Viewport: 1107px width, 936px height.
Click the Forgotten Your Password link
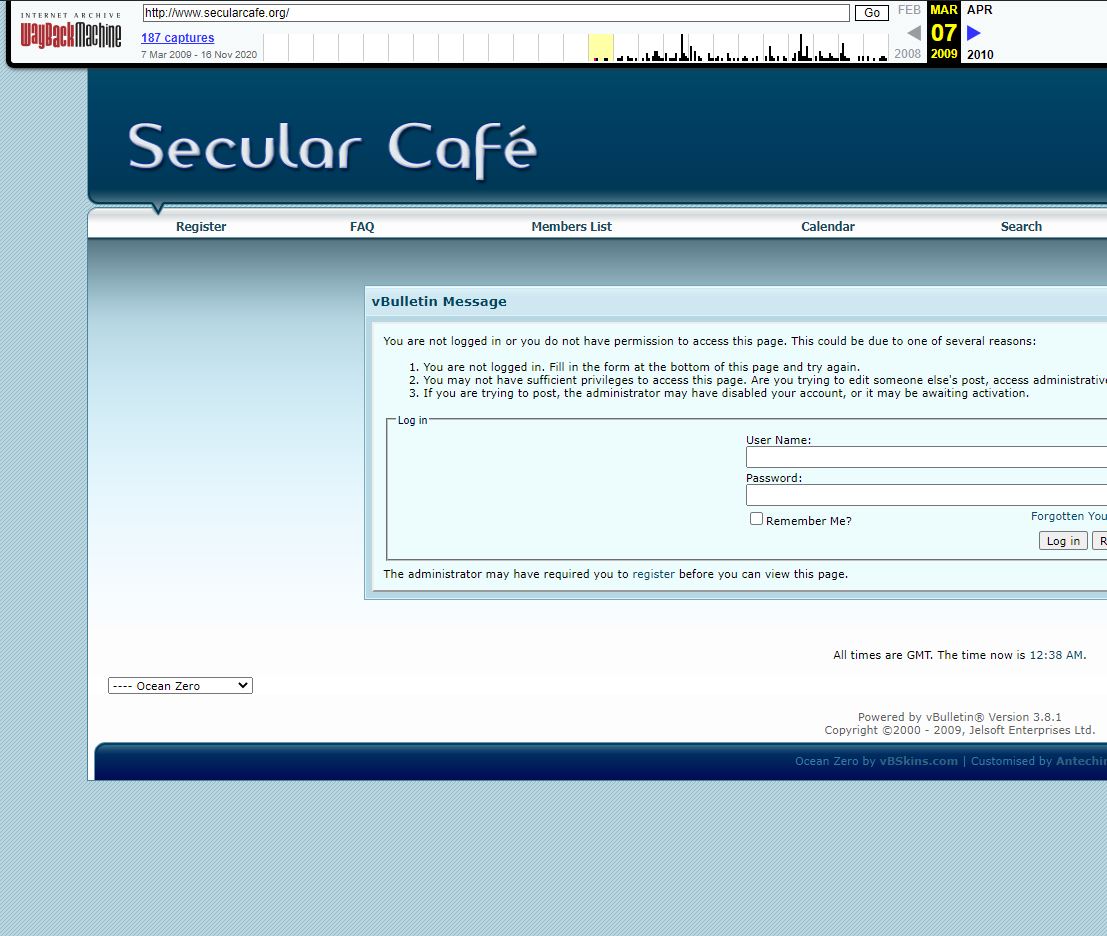click(1068, 516)
